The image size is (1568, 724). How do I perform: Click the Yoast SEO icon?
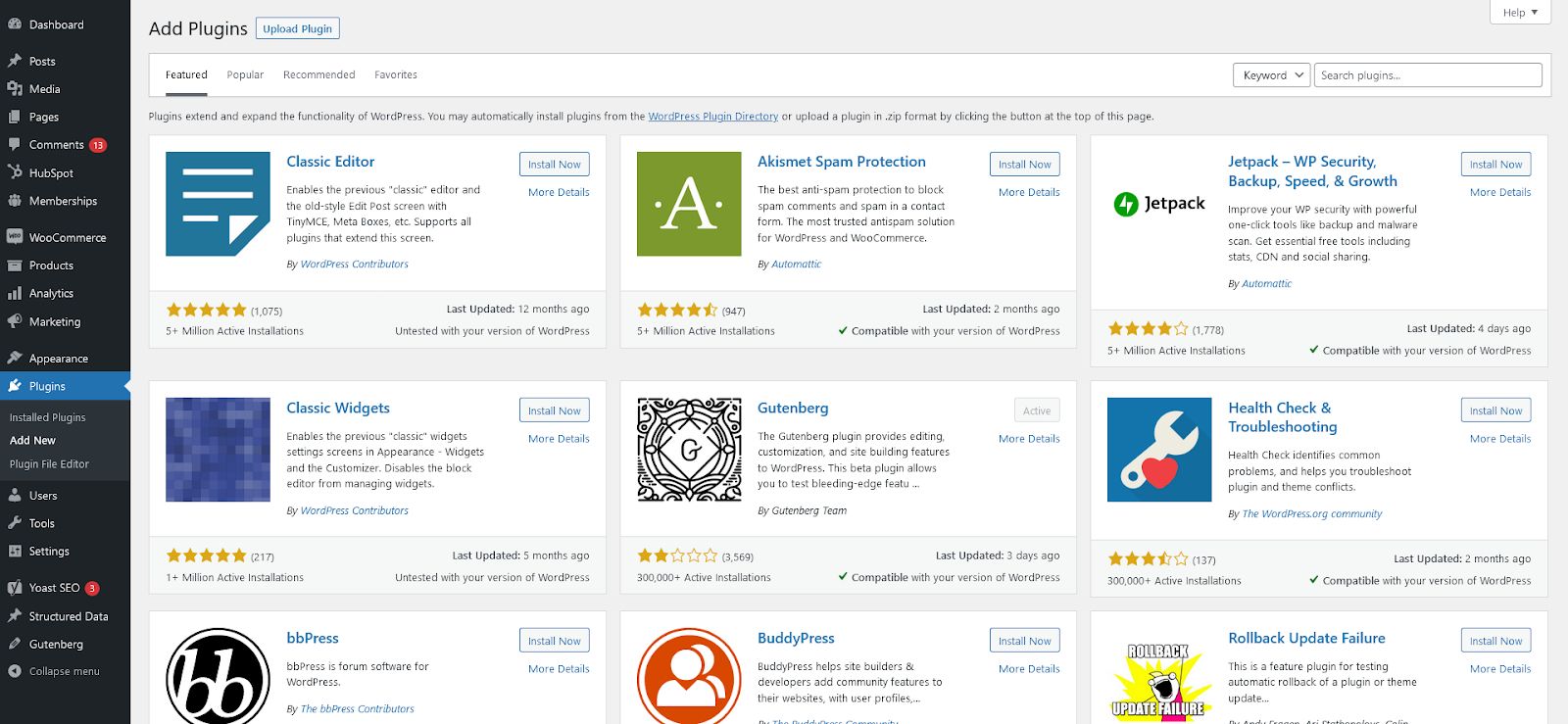click(x=15, y=588)
